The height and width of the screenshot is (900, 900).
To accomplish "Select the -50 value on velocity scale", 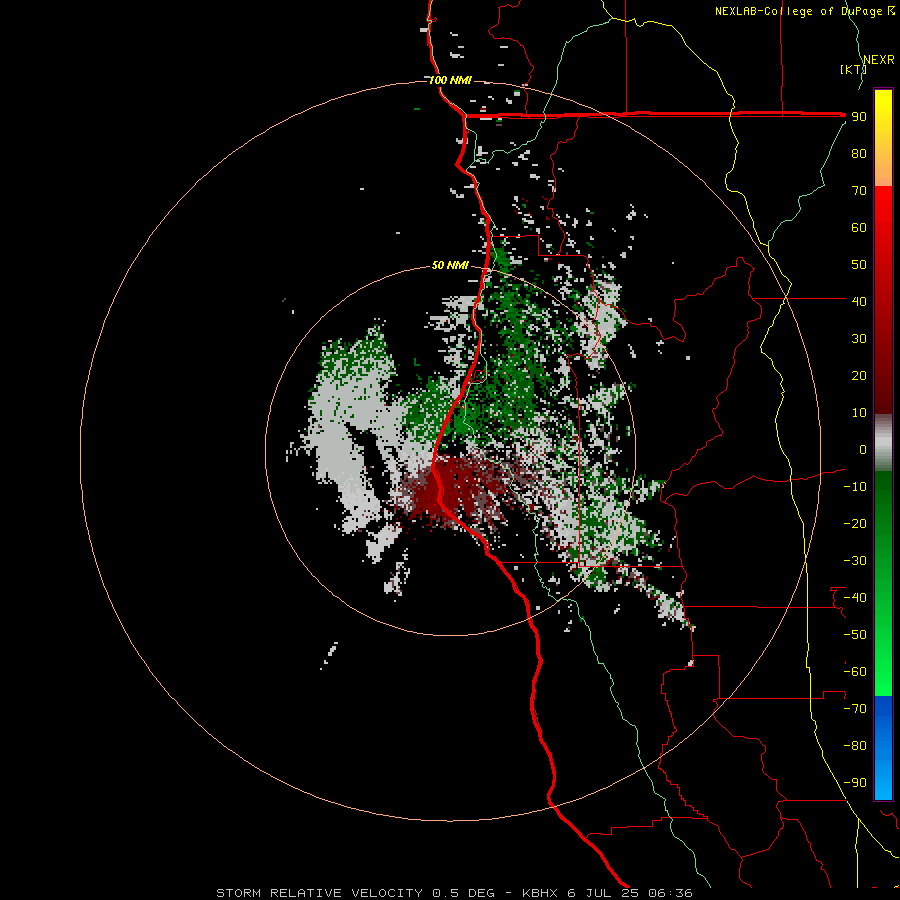I will pyautogui.click(x=855, y=635).
